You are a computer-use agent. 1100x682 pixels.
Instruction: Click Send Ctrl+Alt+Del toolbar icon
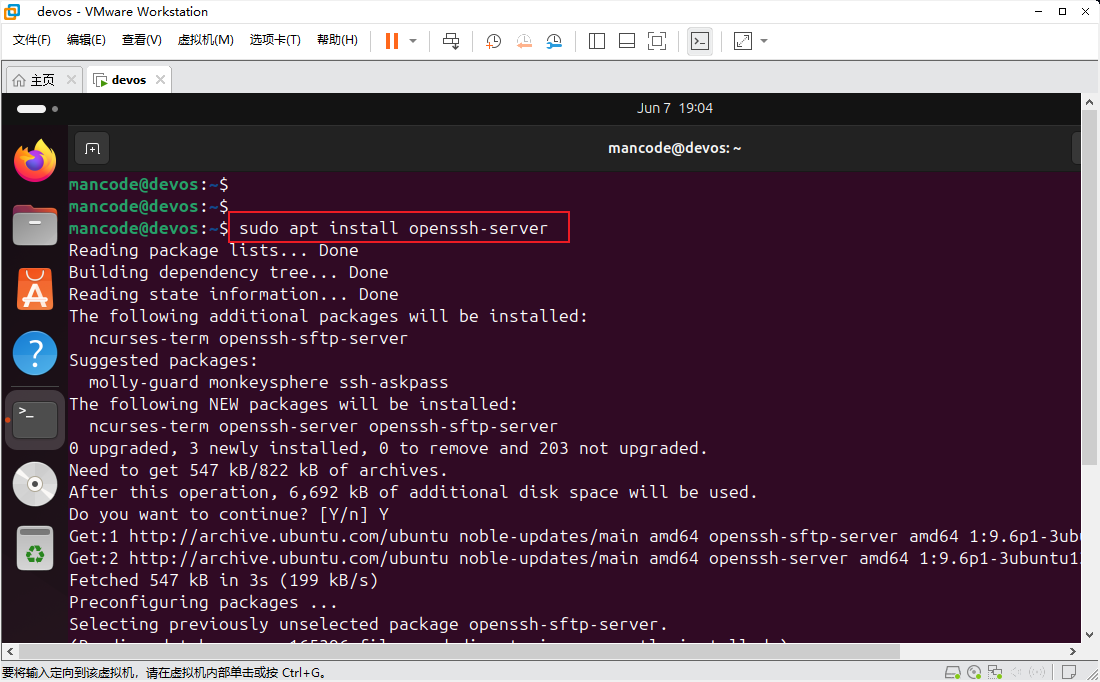click(451, 41)
